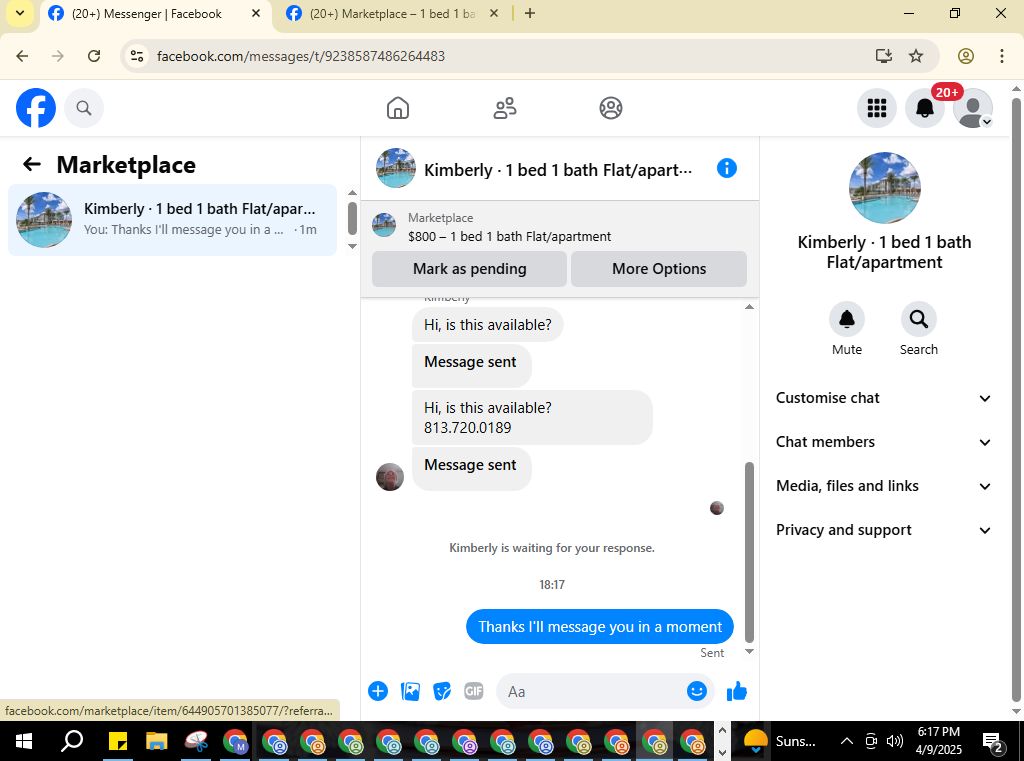Switch to the Marketplace 1 bed browser tab
The width and height of the screenshot is (1024, 761).
(392, 14)
